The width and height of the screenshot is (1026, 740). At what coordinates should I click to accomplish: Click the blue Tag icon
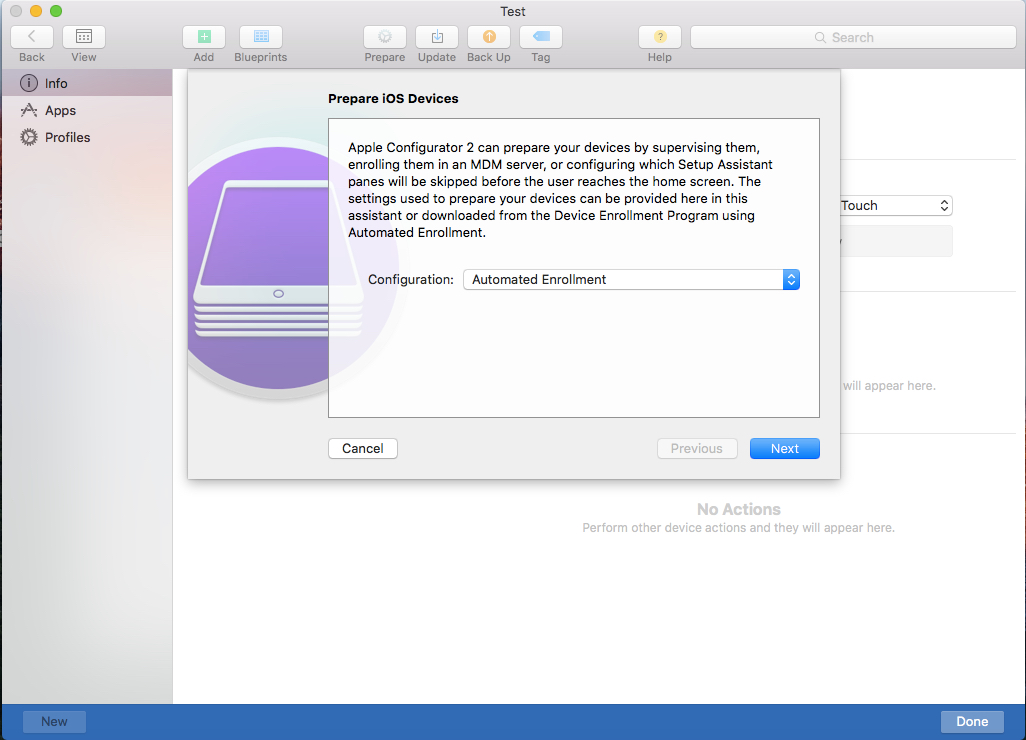(x=541, y=37)
